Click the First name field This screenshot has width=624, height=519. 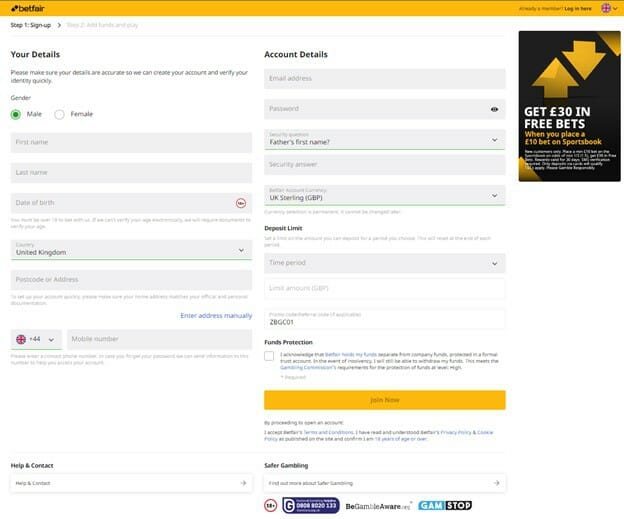click(131, 142)
